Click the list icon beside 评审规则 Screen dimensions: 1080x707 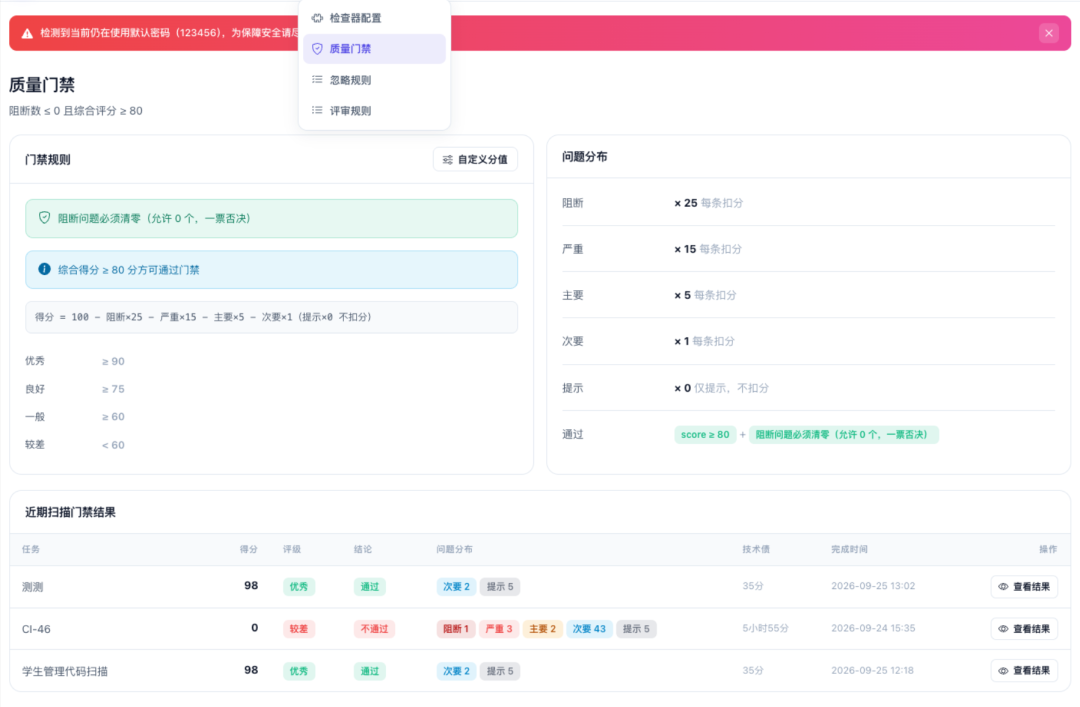click(317, 110)
